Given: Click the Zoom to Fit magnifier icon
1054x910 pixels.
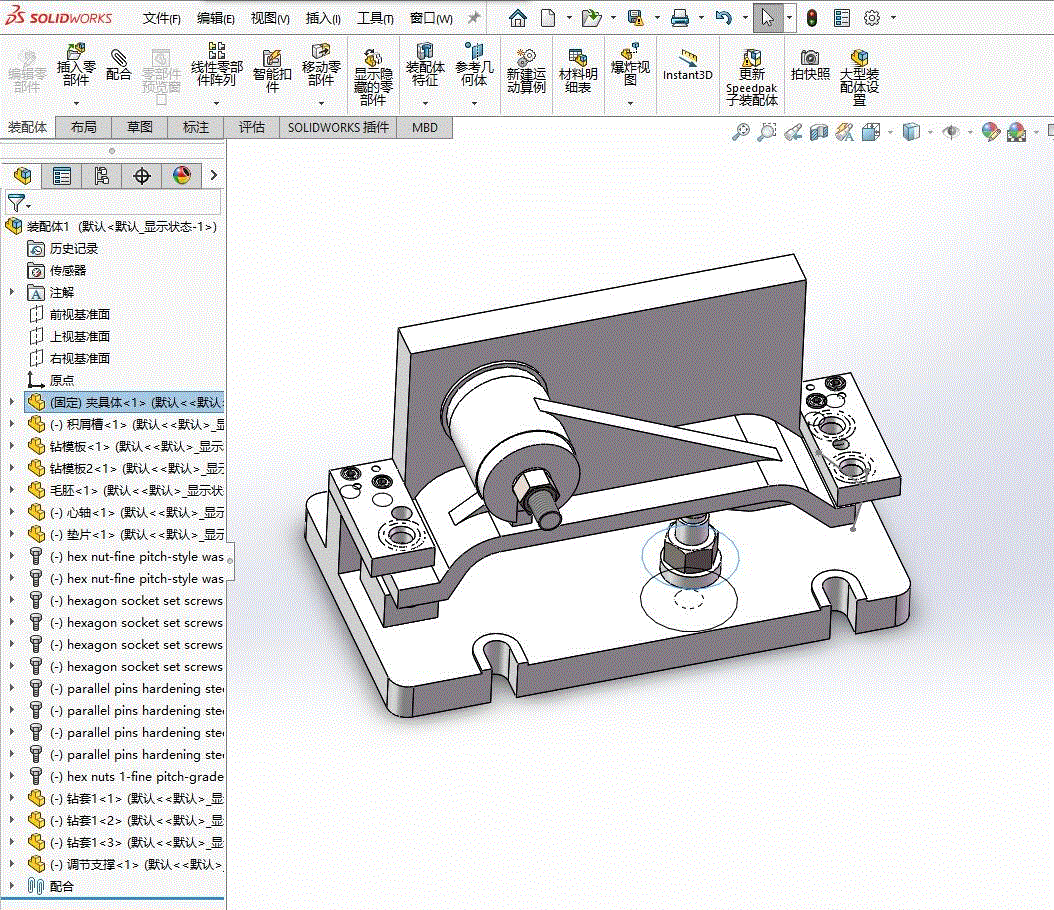Looking at the screenshot, I should 741,131.
